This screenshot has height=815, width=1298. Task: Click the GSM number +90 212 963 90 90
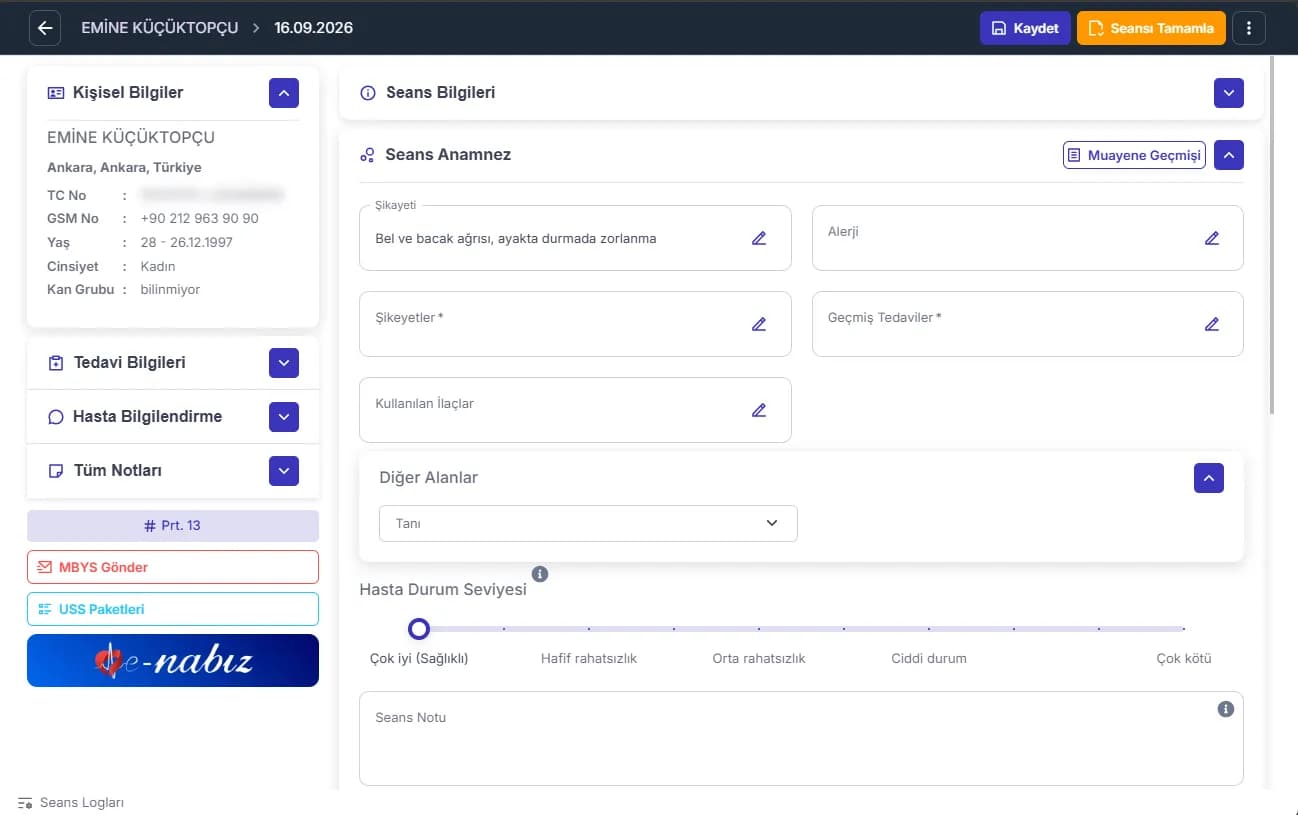coord(200,219)
